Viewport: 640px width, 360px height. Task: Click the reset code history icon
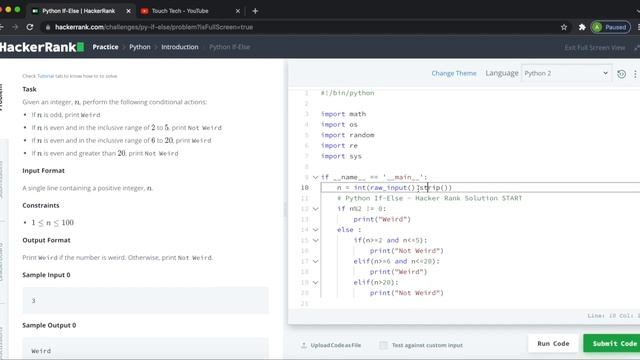coord(621,74)
